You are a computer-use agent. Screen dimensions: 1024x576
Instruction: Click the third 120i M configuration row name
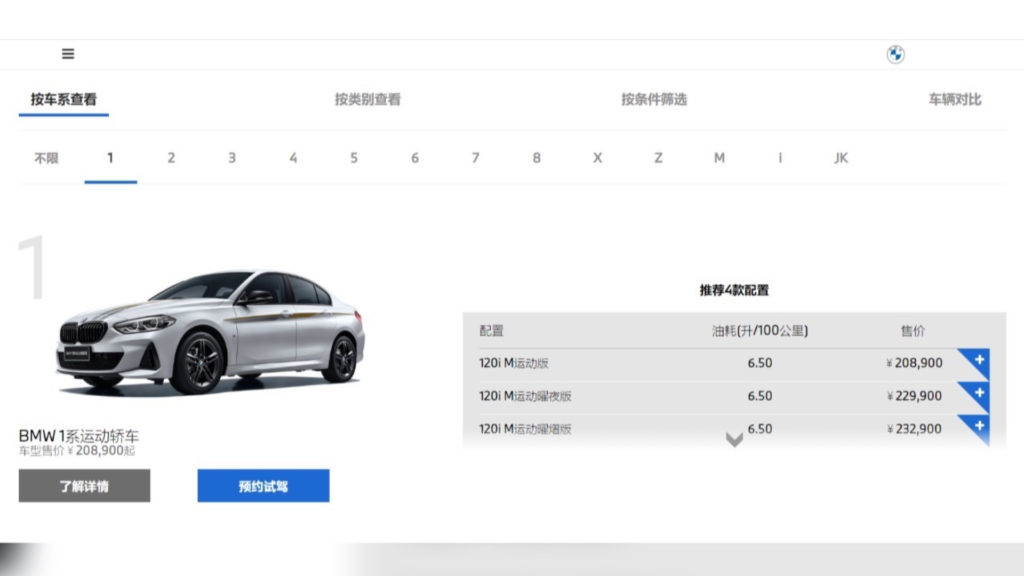(525, 429)
